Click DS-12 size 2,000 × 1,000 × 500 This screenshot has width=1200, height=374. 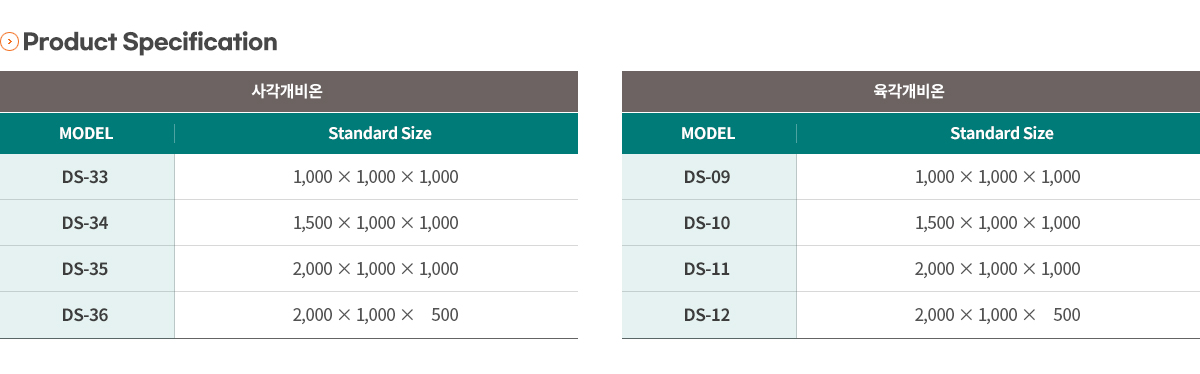[999, 315]
